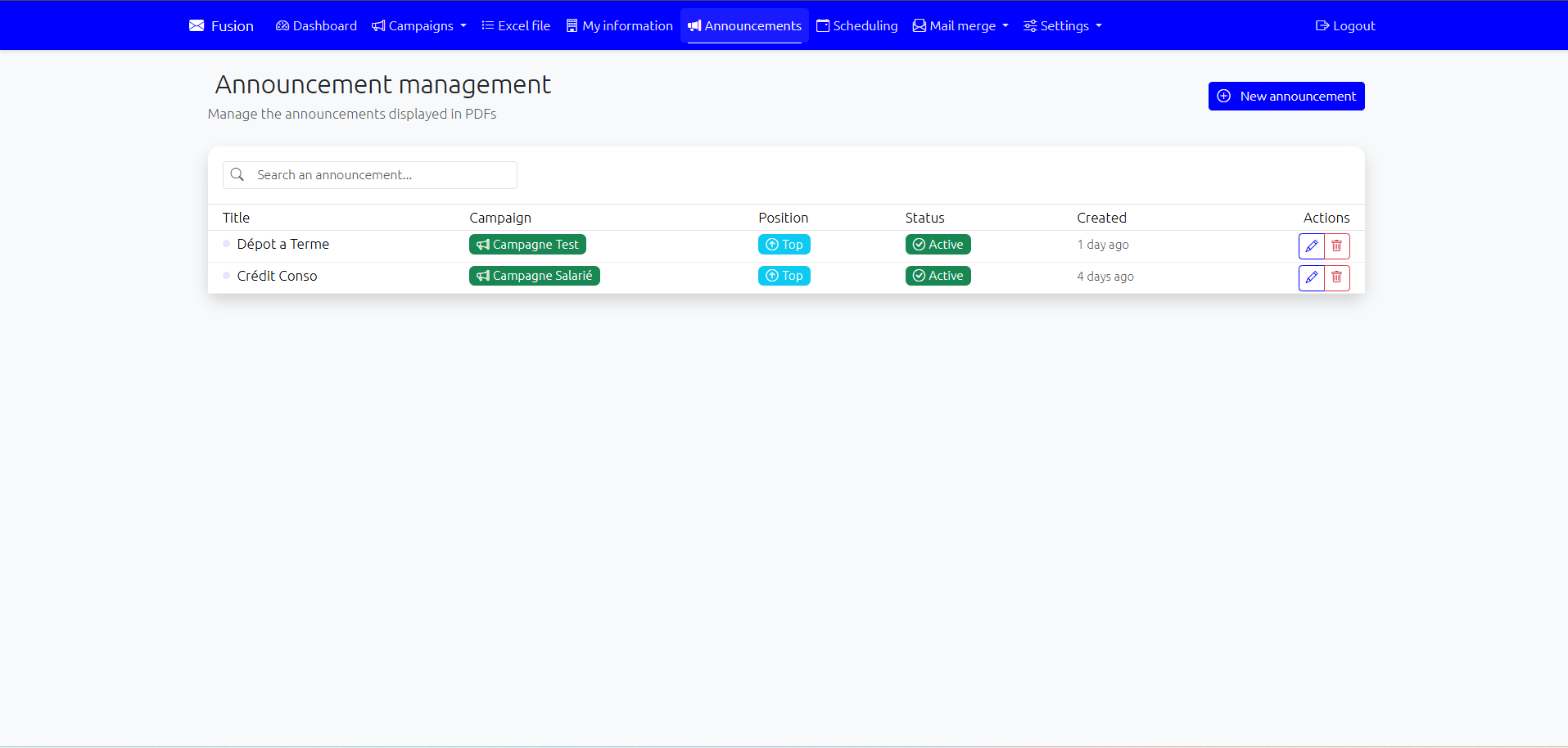This screenshot has width=1568, height=748.
Task: Open My information page
Action: [619, 25]
